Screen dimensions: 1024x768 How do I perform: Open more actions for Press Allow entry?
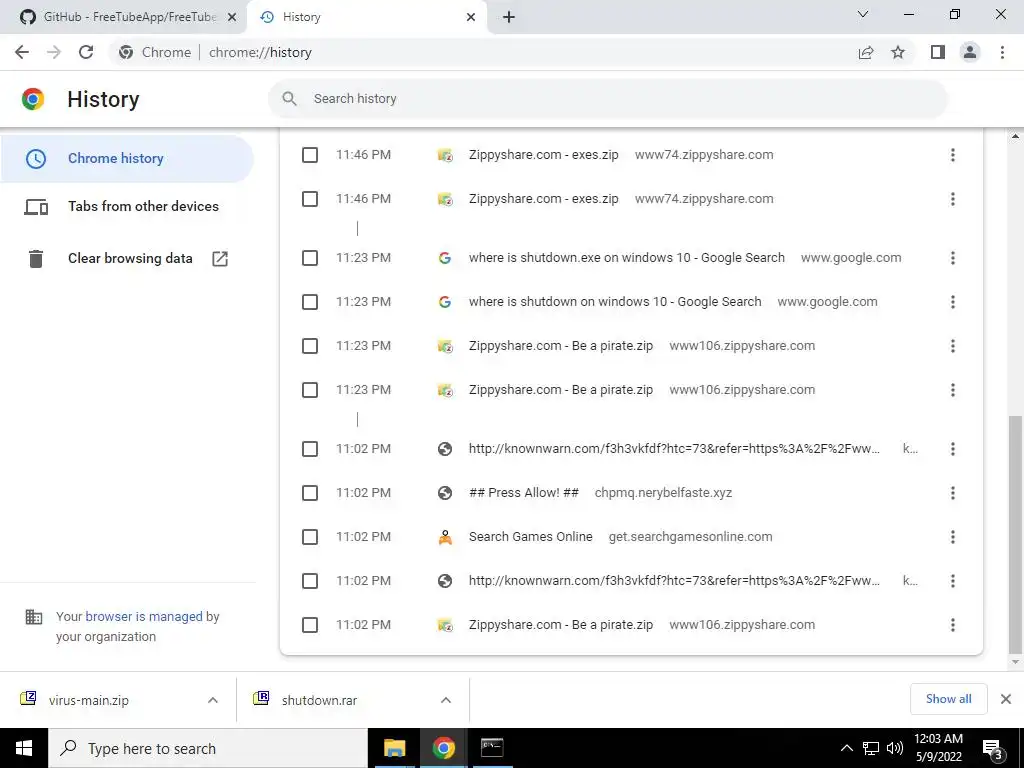tap(953, 493)
